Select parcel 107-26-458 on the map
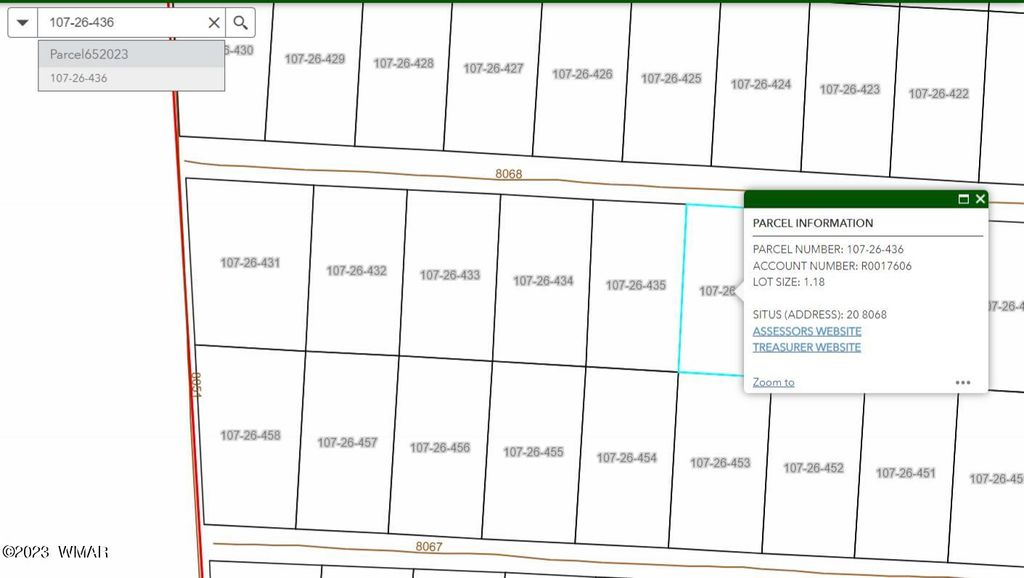 (250, 435)
